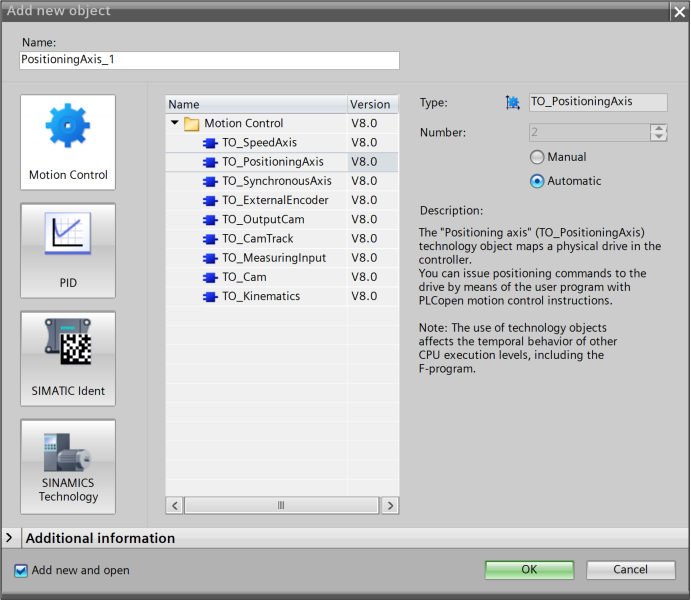The image size is (691, 601).
Task: Click the list's scroll right arrow
Action: pos(390,505)
